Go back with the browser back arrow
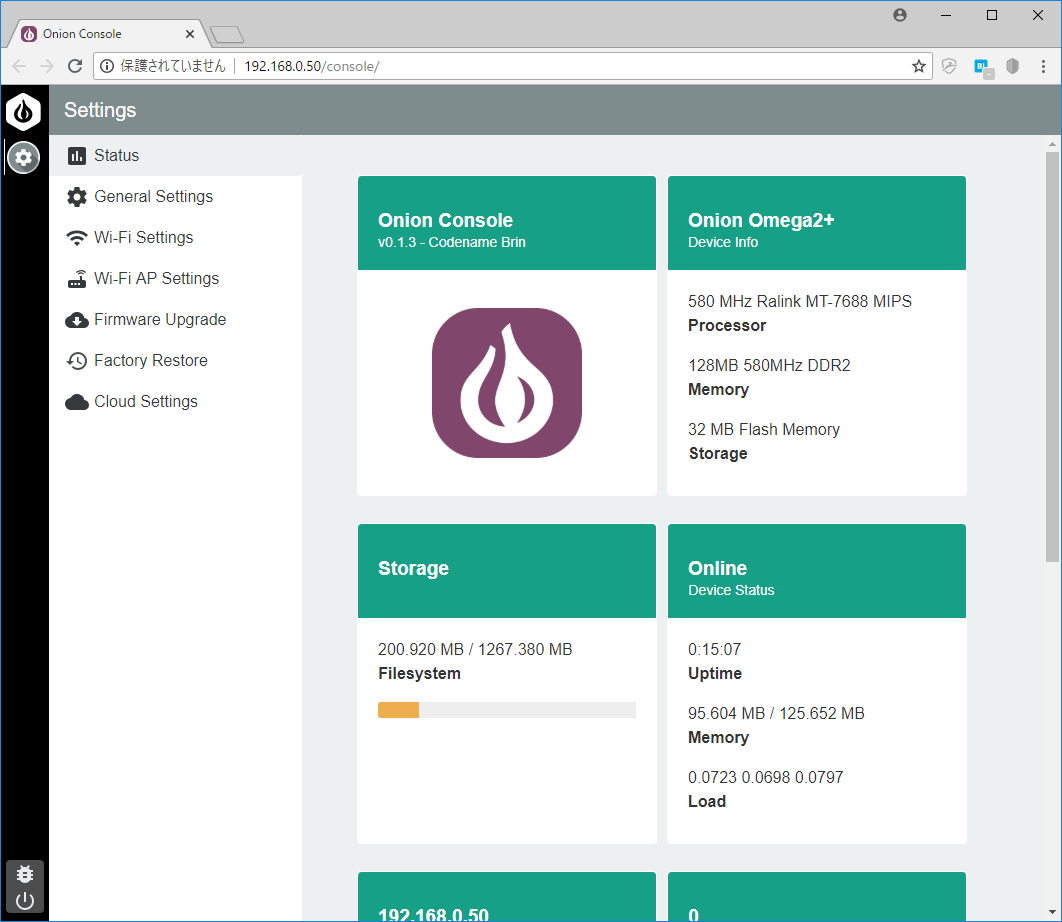 [19, 66]
